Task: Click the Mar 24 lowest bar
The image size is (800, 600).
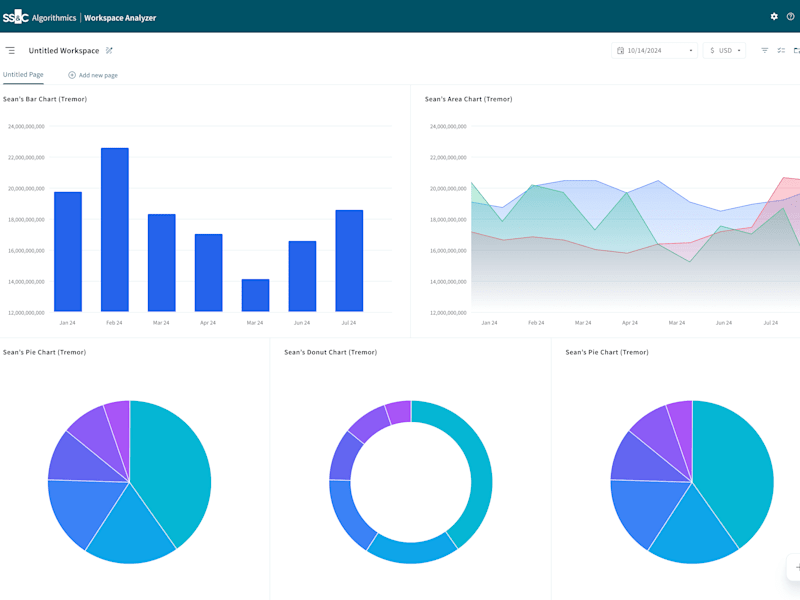Action: pyautogui.click(x=255, y=295)
